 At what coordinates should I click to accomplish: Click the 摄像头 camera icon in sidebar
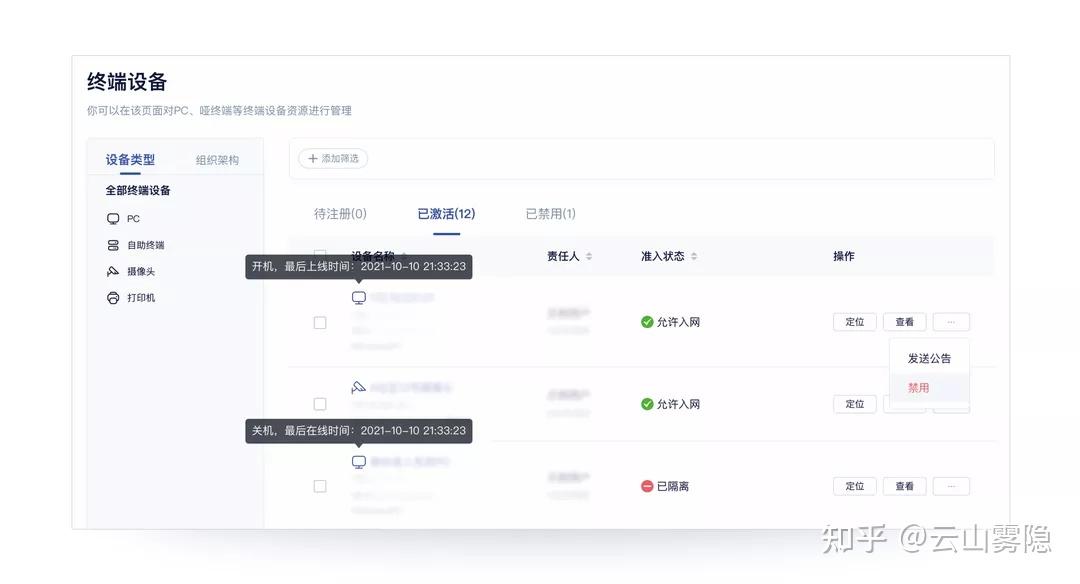pos(113,271)
